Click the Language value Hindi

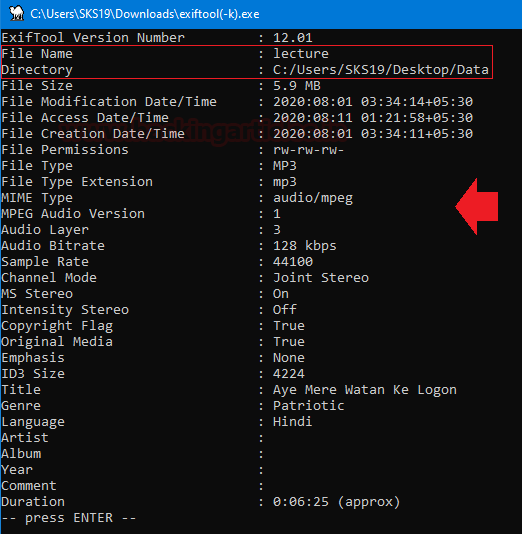(292, 422)
